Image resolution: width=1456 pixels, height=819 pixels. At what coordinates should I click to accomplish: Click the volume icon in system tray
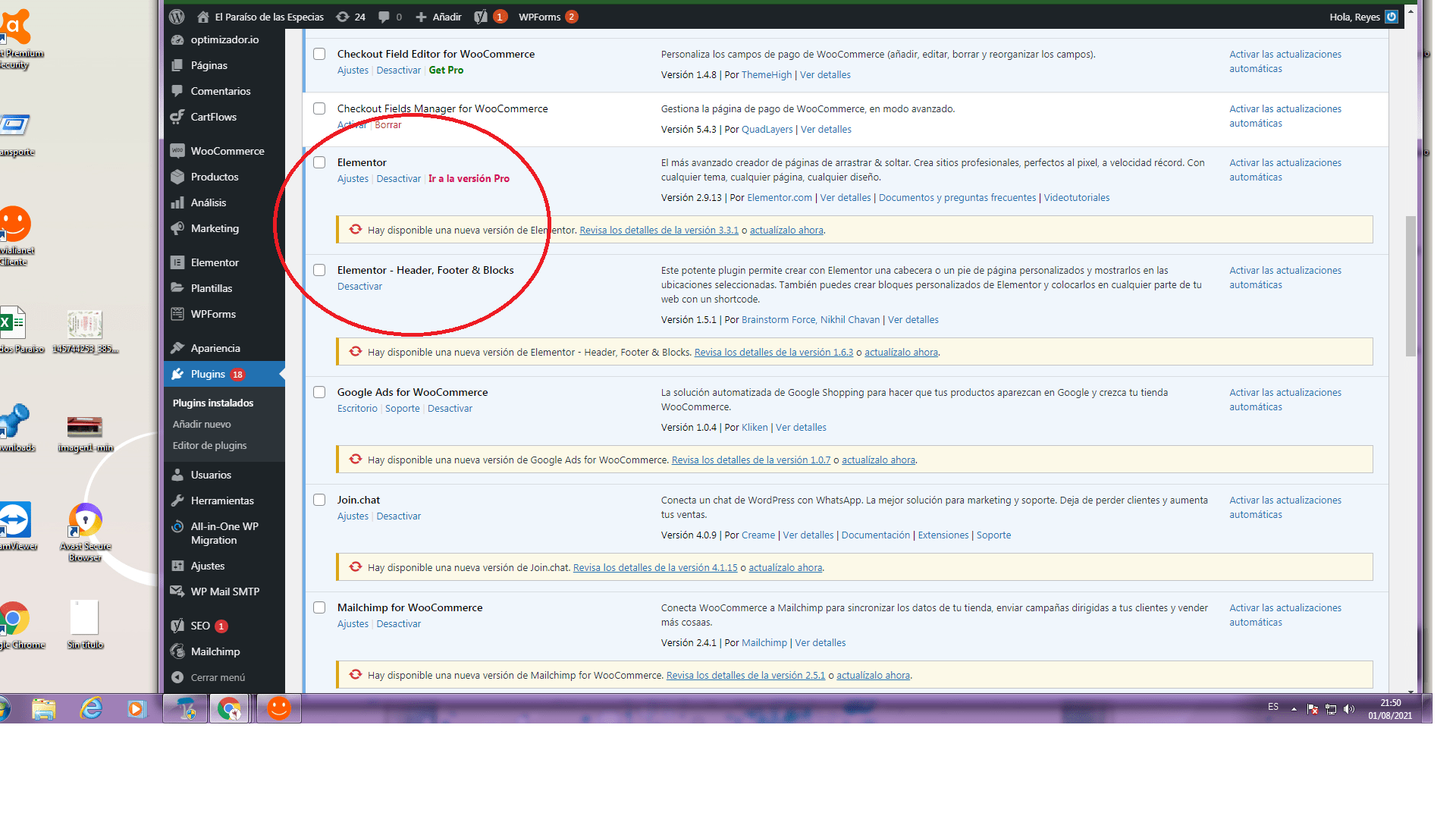point(1348,709)
